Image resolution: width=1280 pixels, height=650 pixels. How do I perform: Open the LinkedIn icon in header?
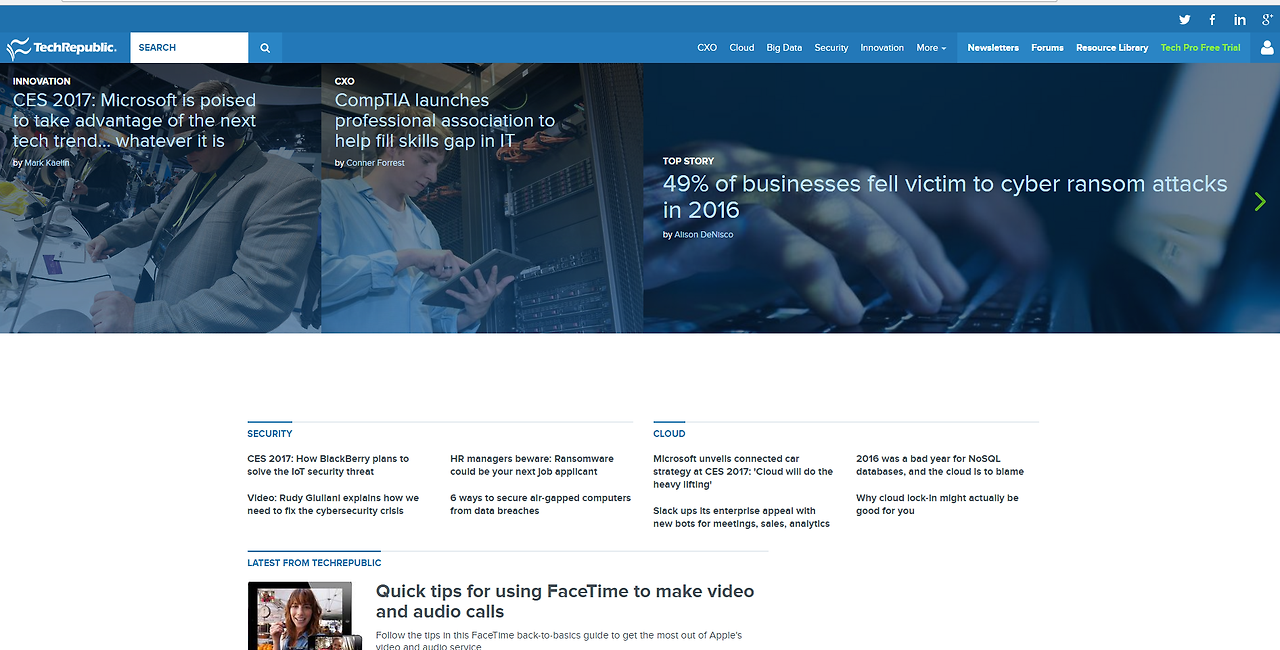click(x=1240, y=19)
